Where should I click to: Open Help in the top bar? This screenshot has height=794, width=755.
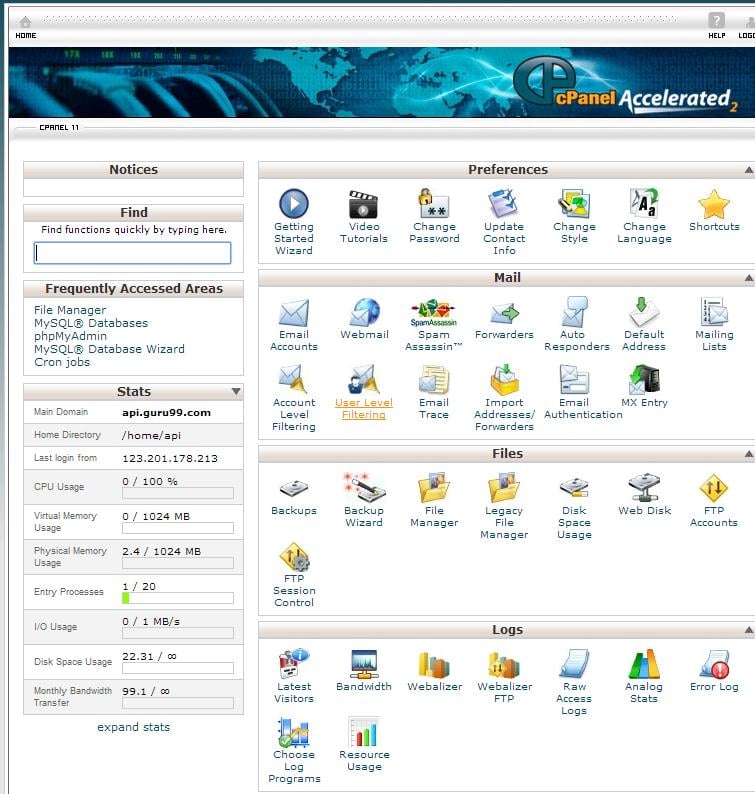(x=716, y=24)
